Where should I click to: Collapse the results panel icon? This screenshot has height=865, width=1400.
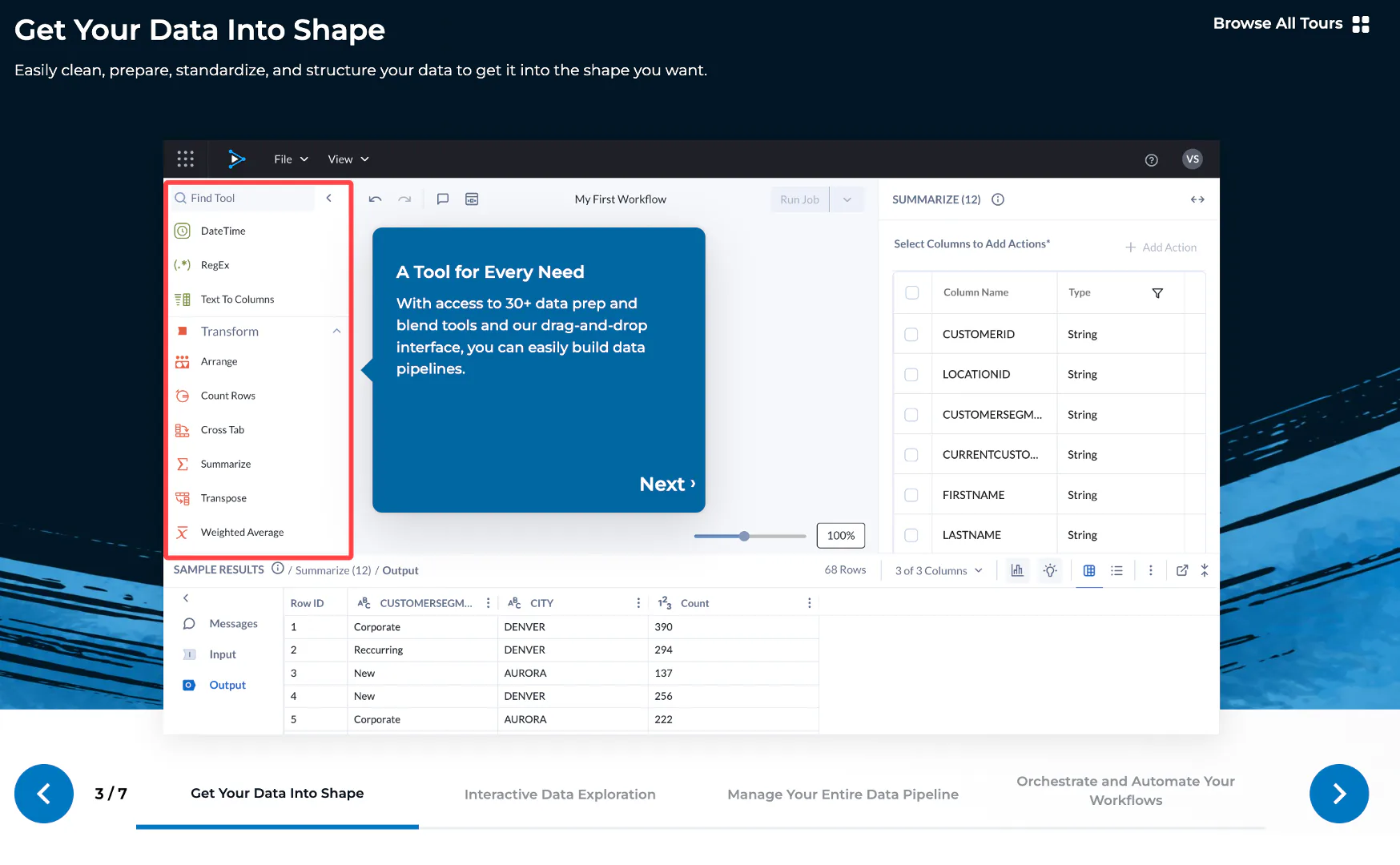(x=1205, y=570)
